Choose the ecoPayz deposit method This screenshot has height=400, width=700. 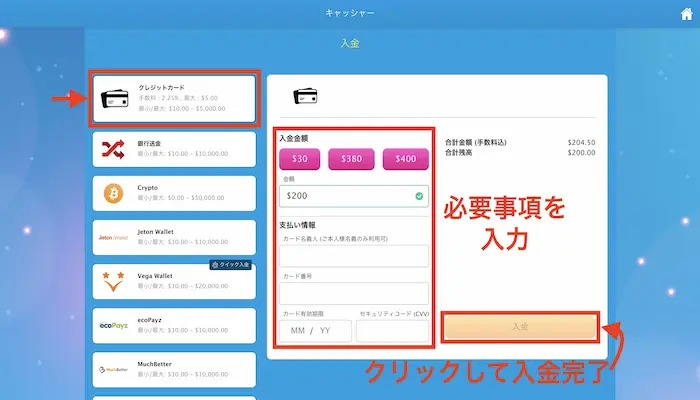[174, 326]
